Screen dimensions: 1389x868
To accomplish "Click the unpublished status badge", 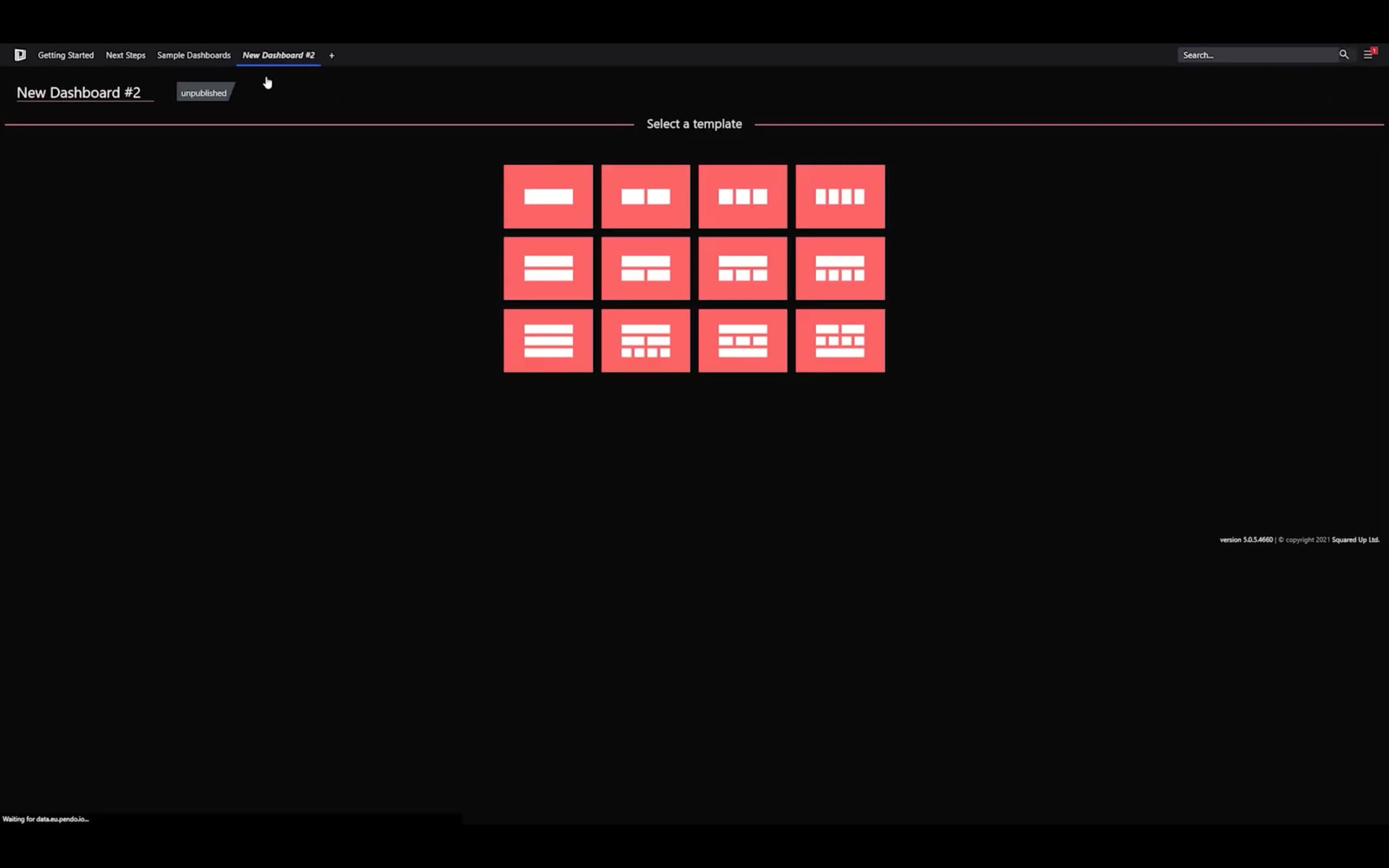I will tap(205, 92).
